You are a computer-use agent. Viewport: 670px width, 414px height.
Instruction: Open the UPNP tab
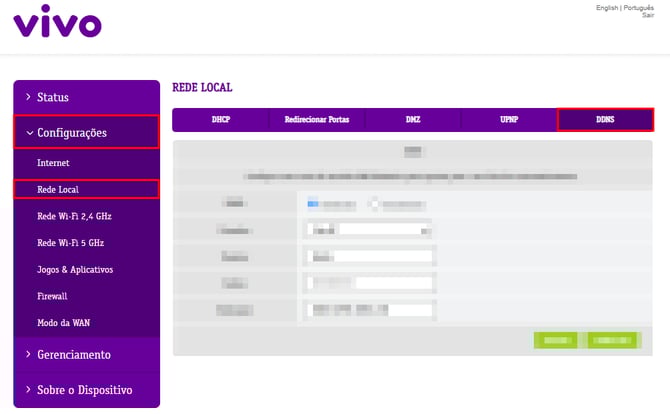click(509, 120)
